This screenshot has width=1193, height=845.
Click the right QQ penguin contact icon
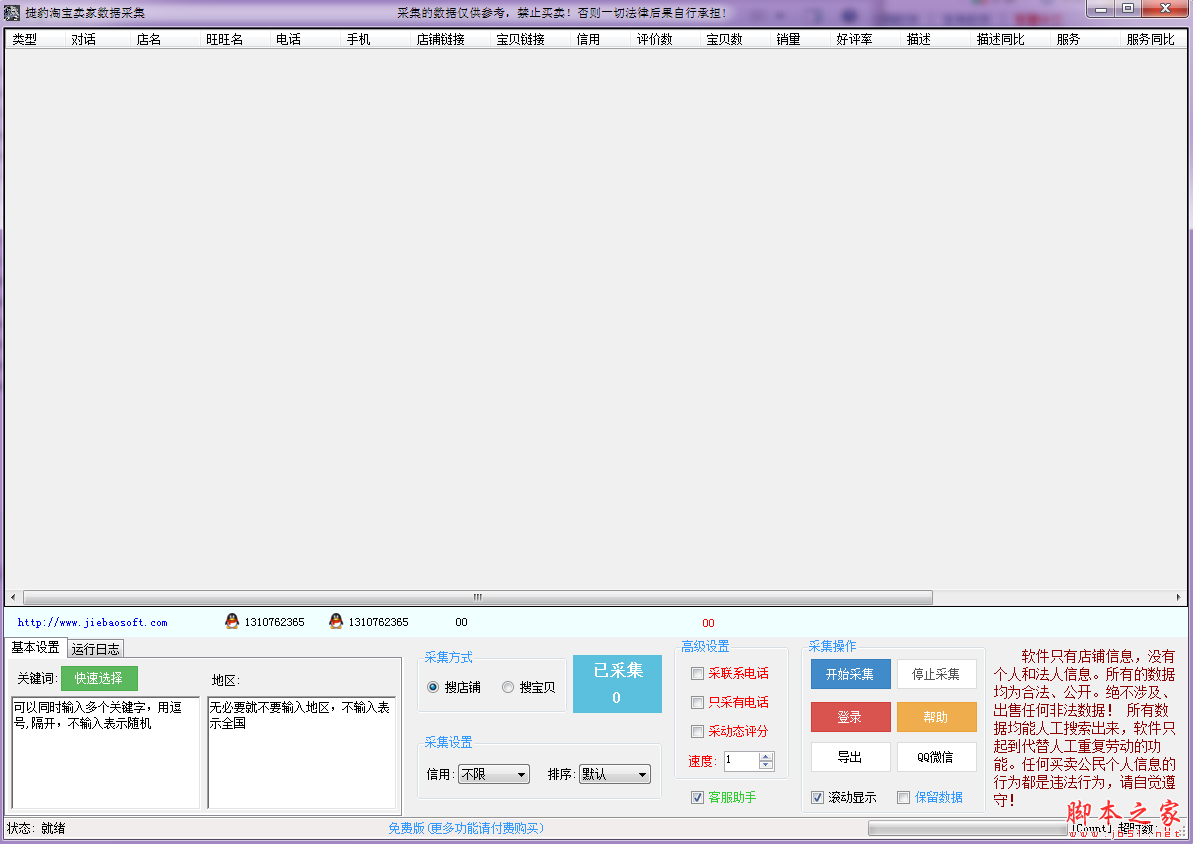[x=336, y=621]
